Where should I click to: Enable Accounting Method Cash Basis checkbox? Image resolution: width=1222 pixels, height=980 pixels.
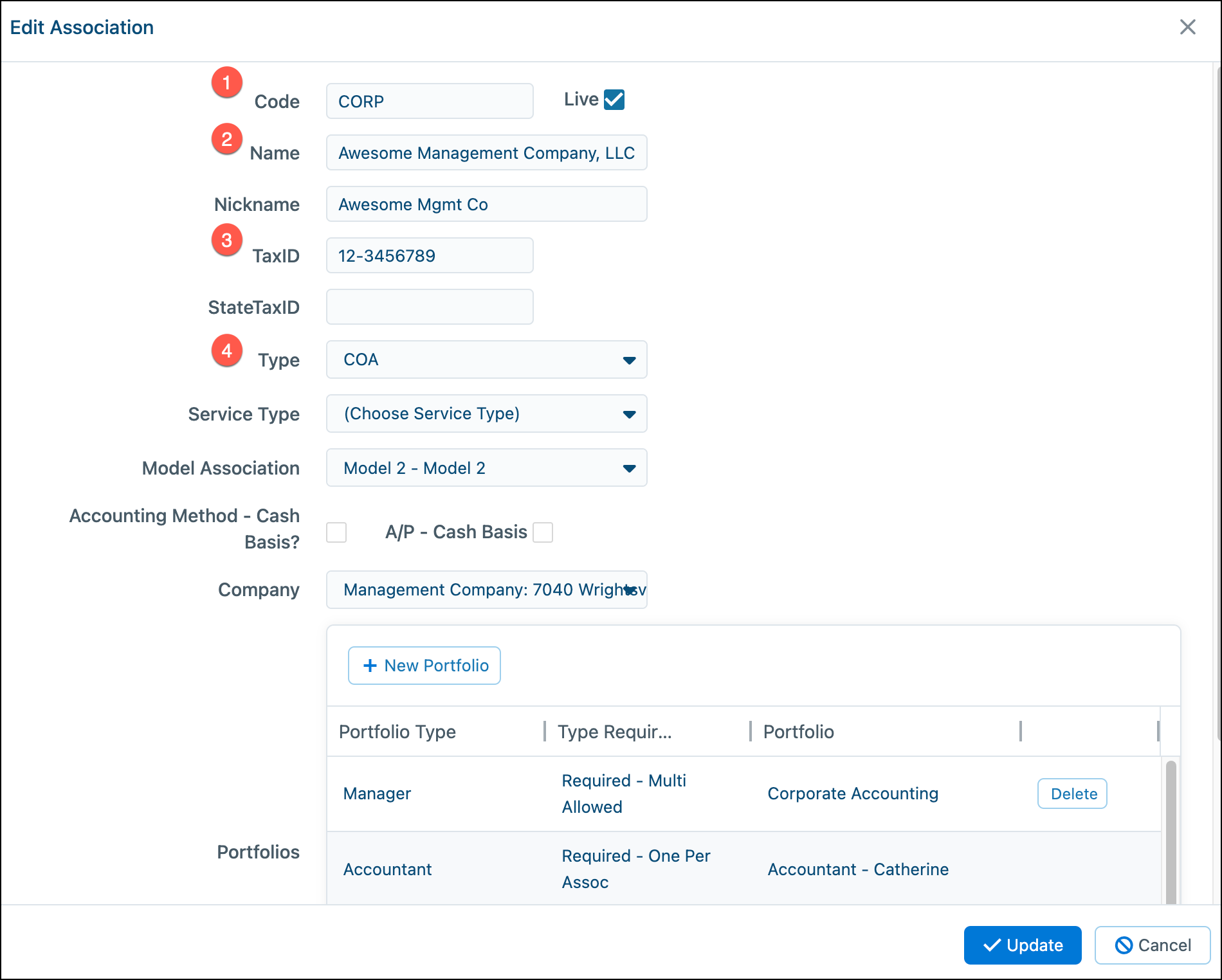pyautogui.click(x=336, y=532)
